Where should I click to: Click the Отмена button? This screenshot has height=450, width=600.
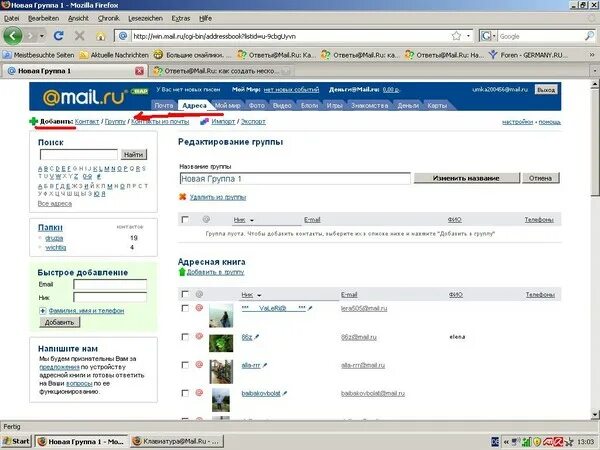click(x=540, y=178)
